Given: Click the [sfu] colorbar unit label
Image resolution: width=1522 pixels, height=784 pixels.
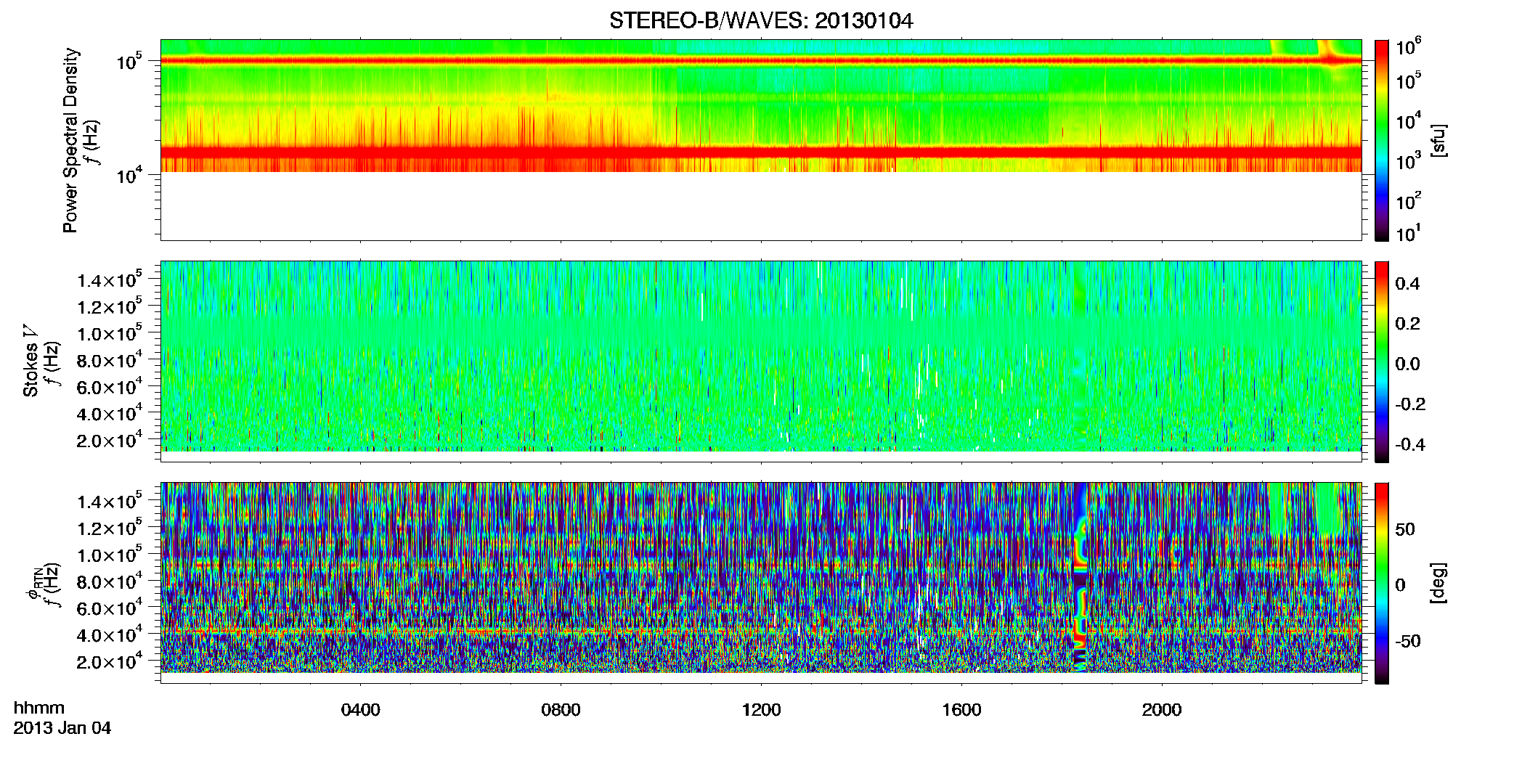Looking at the screenshot, I should (x=1438, y=140).
